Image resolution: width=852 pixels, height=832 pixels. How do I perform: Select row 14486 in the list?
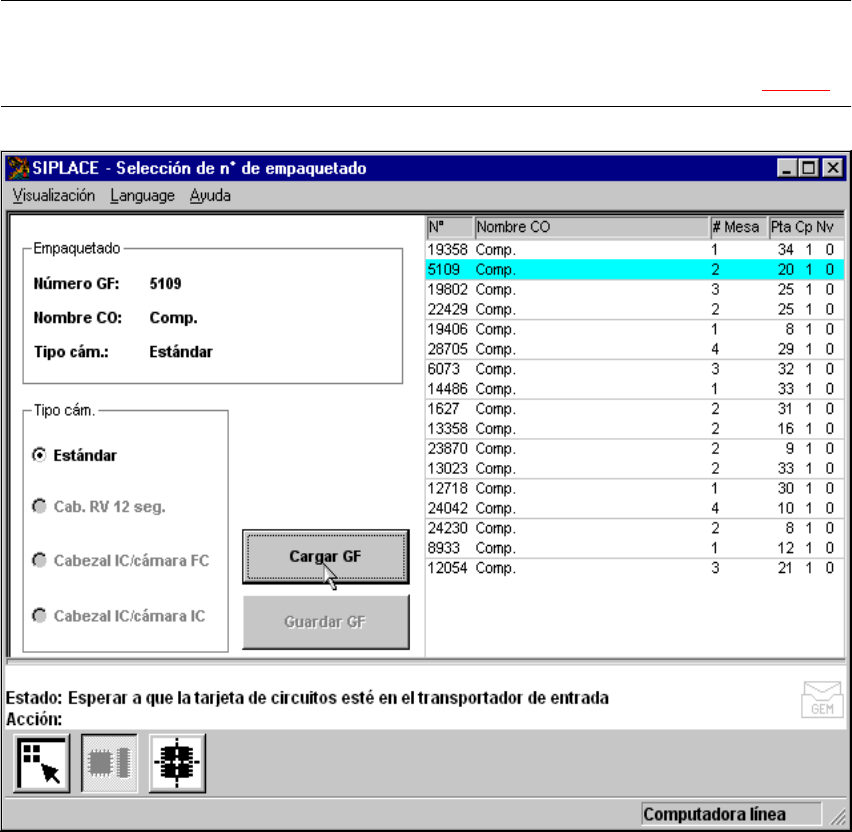point(635,389)
